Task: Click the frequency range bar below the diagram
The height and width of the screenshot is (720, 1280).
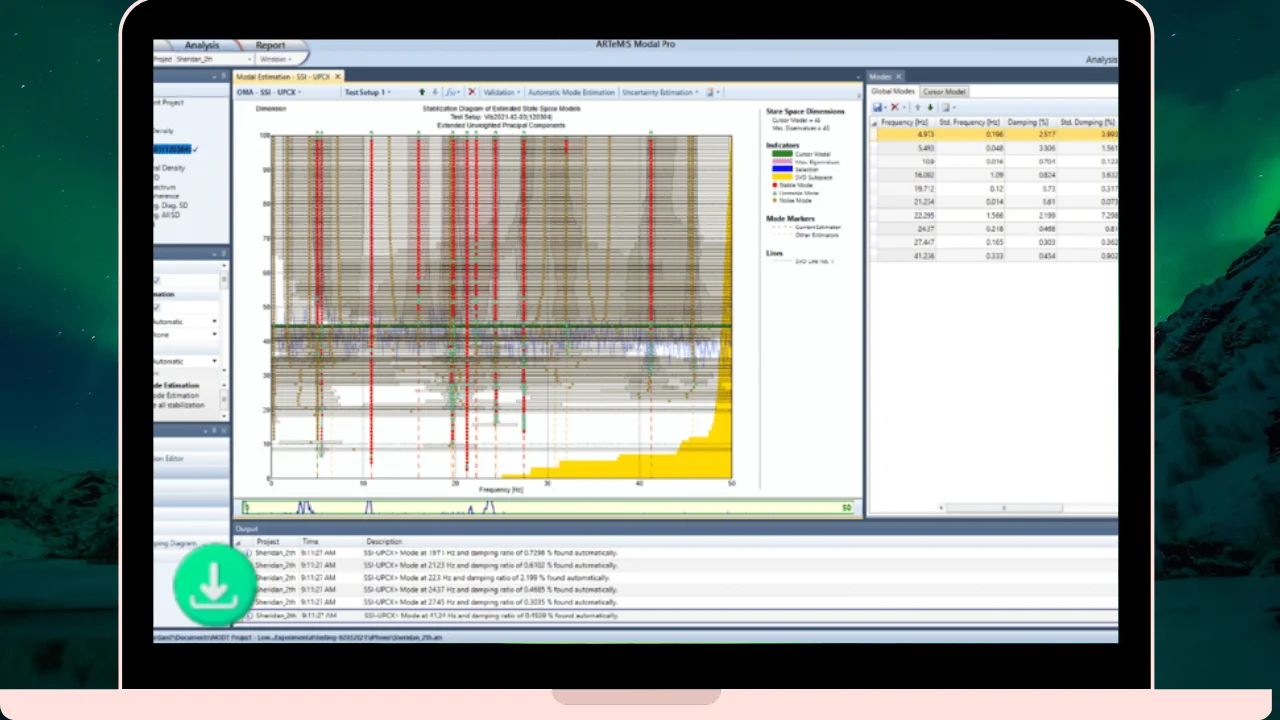Action: pyautogui.click(x=546, y=508)
